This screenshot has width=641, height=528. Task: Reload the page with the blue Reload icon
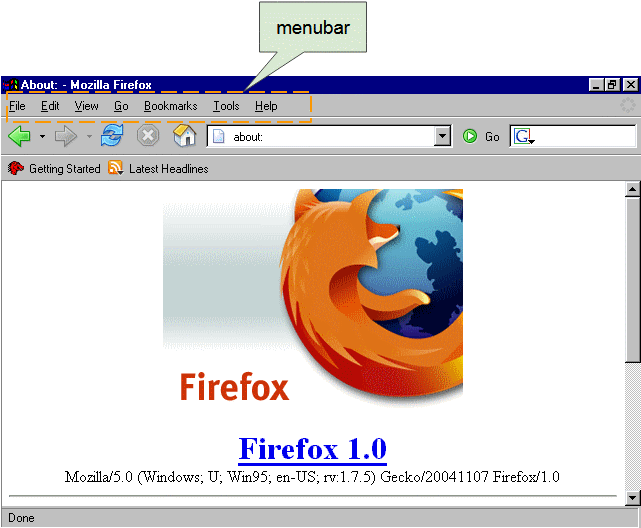point(112,135)
